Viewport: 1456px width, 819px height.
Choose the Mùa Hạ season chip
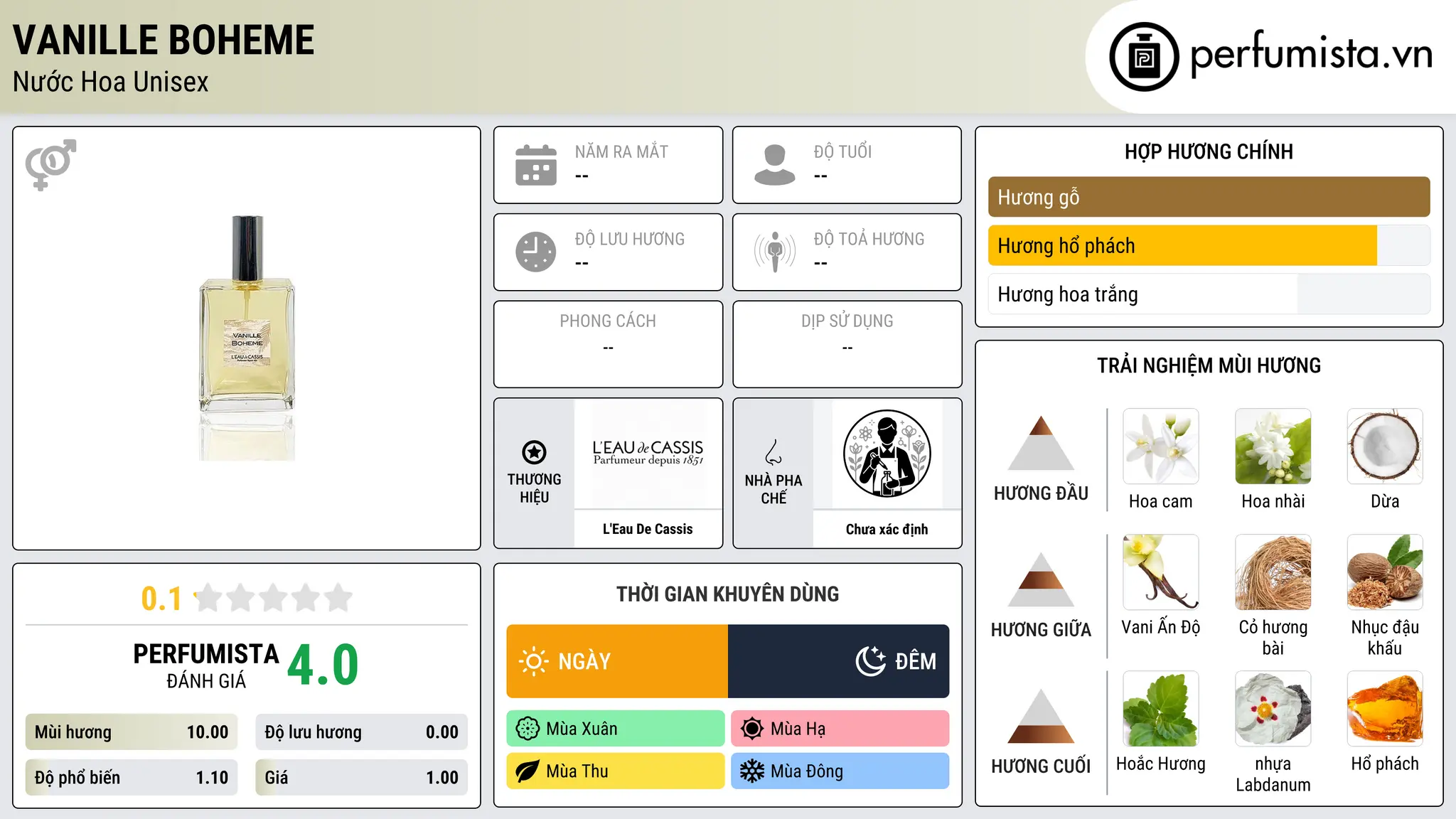coord(840,729)
